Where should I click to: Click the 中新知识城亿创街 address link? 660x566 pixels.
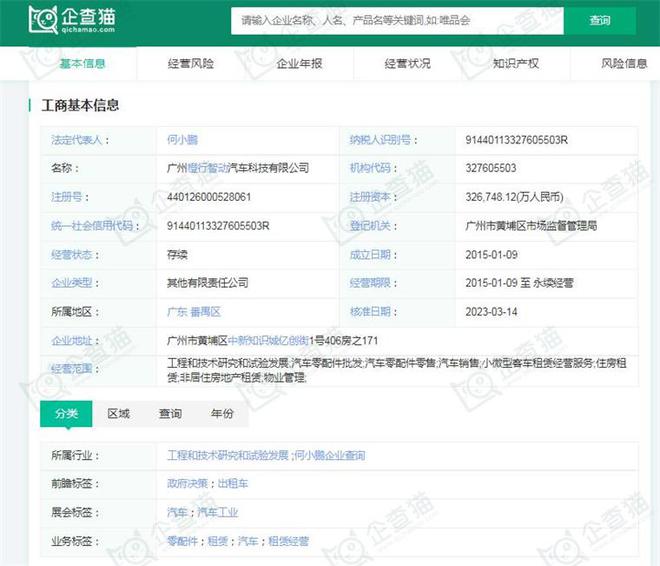click(268, 340)
